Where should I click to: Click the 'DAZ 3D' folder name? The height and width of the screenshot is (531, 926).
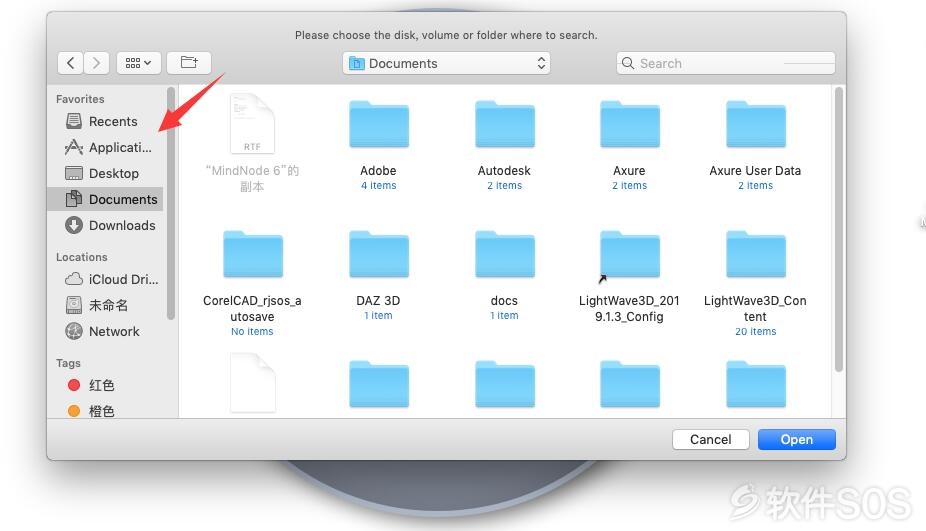[378, 301]
